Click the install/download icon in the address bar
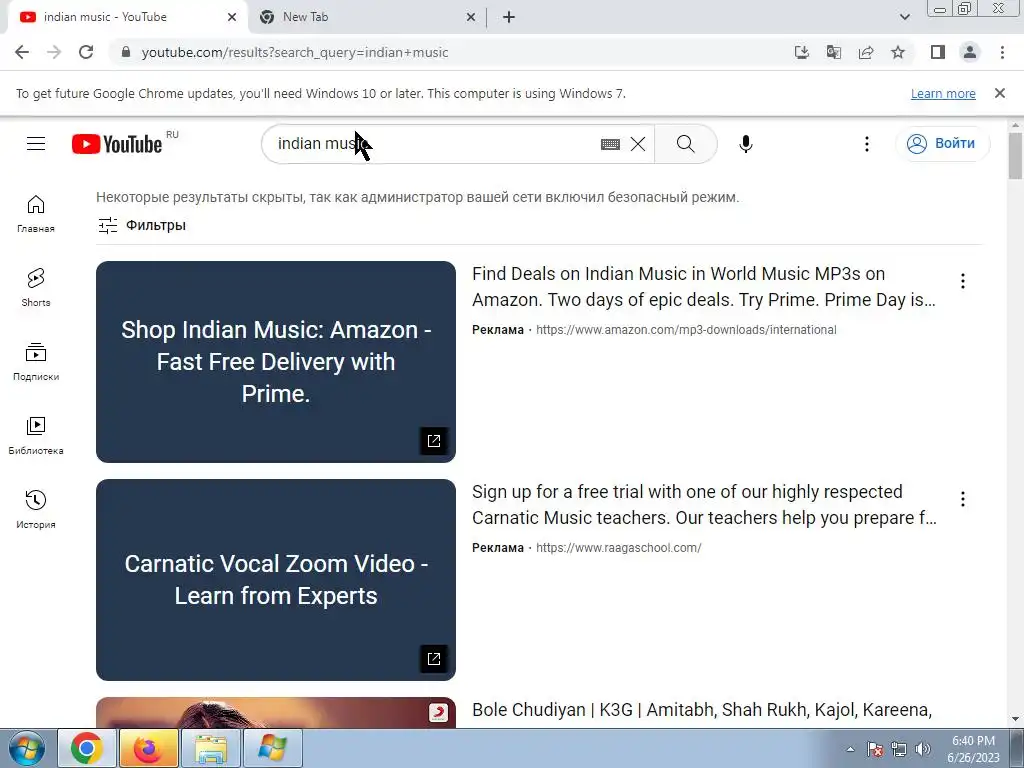 point(801,52)
